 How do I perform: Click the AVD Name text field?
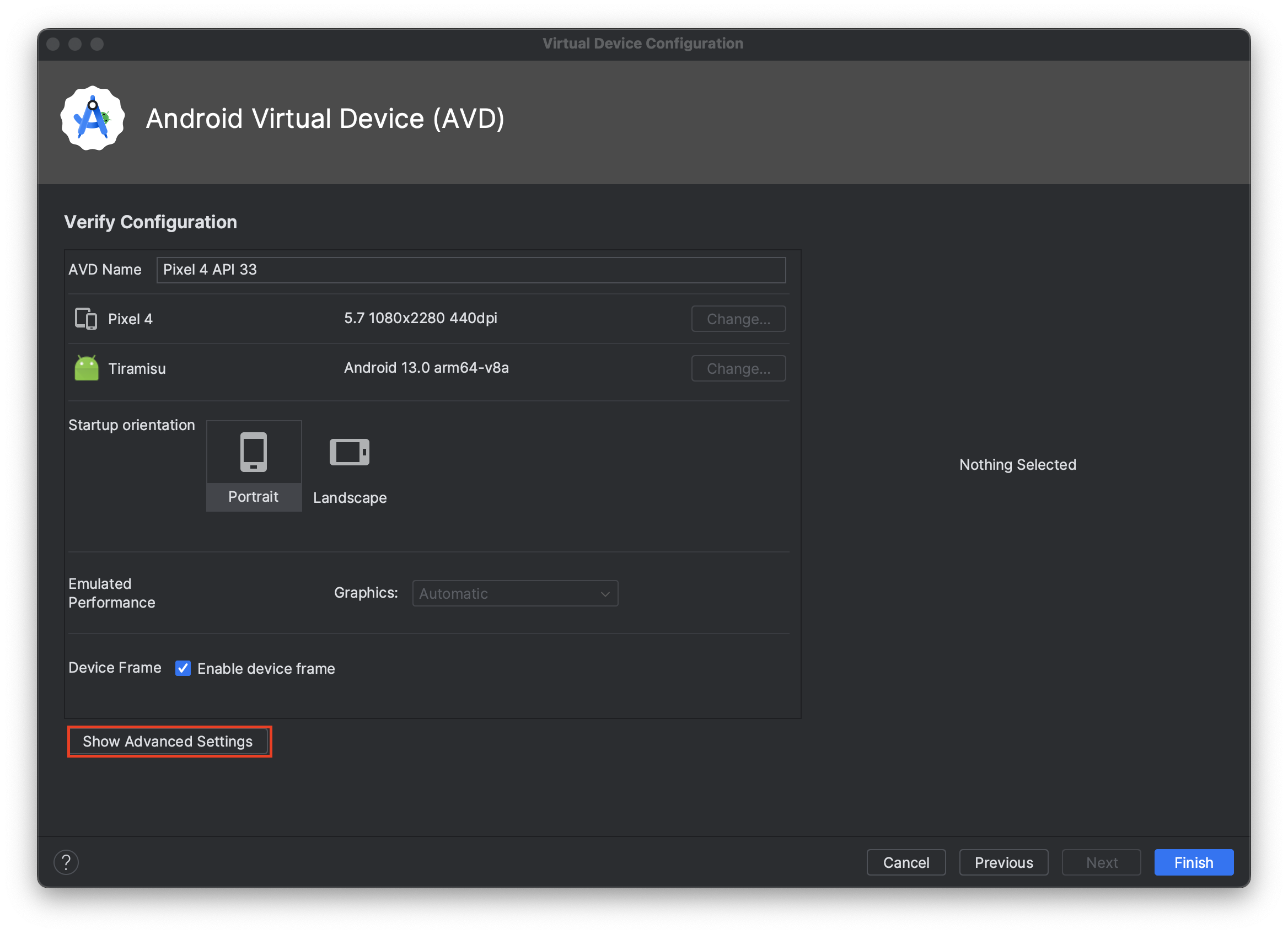pos(470,270)
